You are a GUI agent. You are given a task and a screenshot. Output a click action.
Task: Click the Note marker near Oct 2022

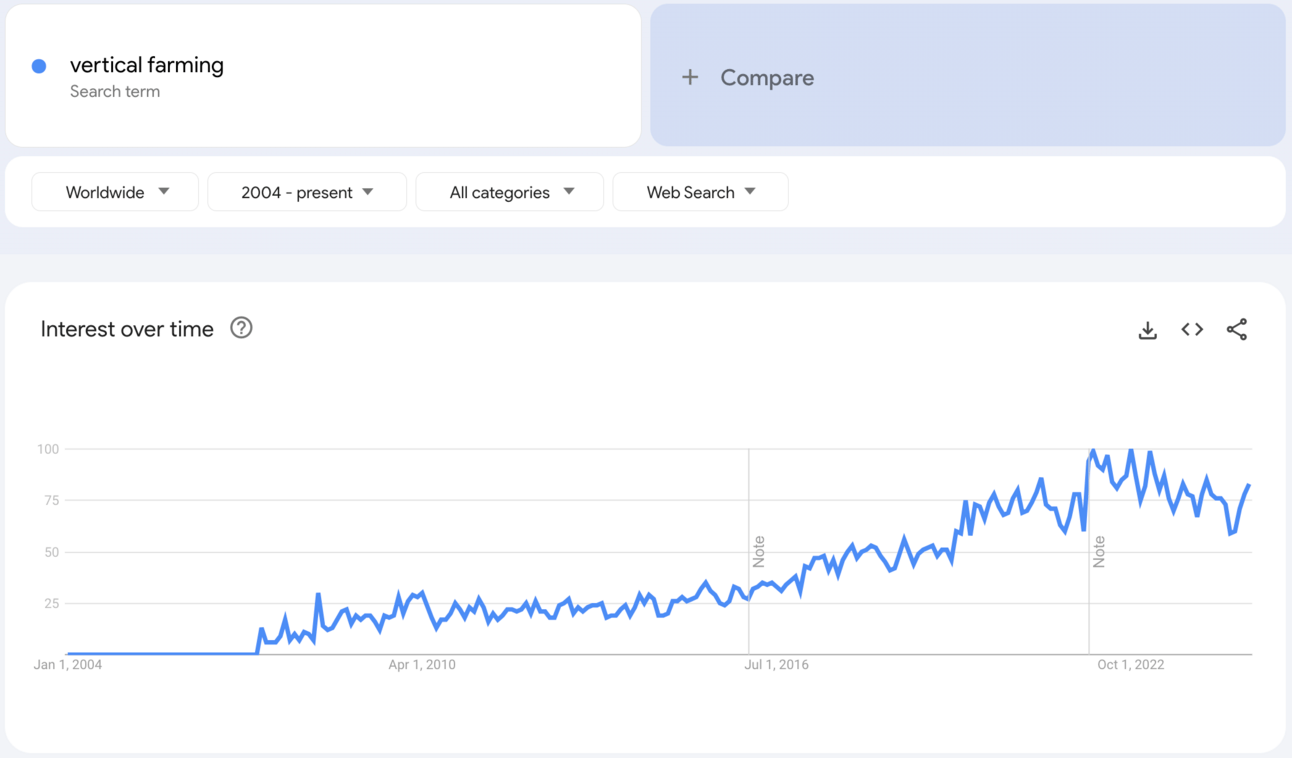pos(1099,551)
